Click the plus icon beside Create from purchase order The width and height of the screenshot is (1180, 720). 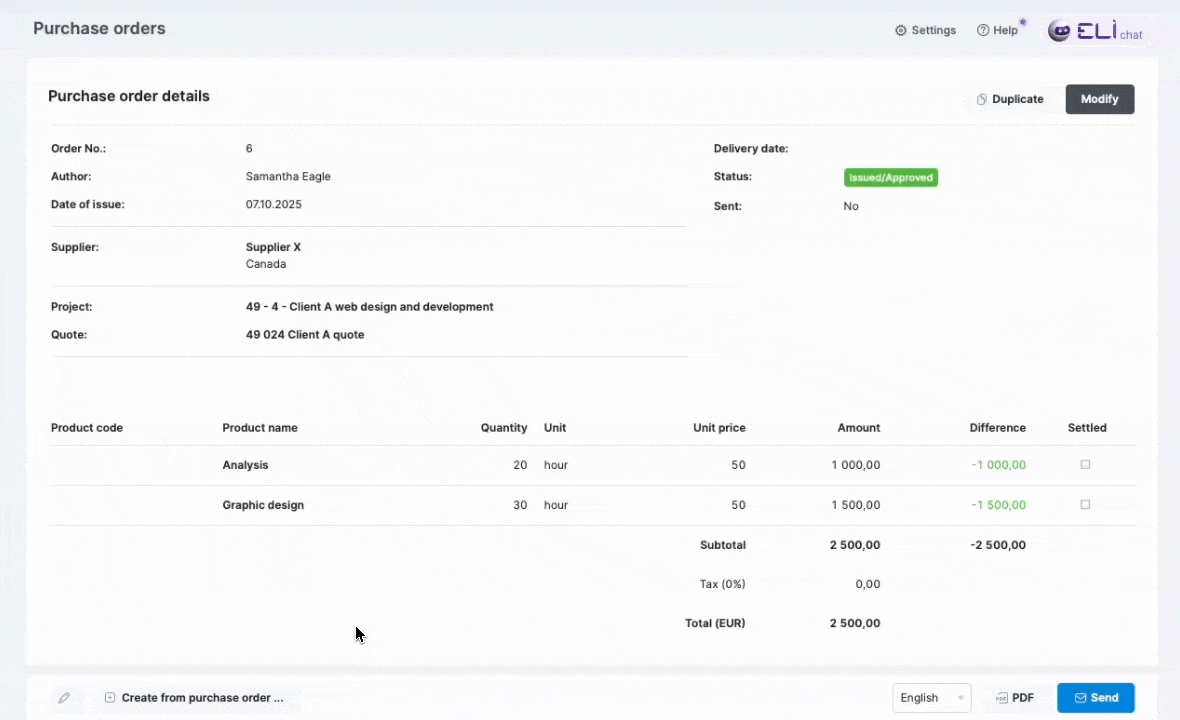[x=110, y=698]
